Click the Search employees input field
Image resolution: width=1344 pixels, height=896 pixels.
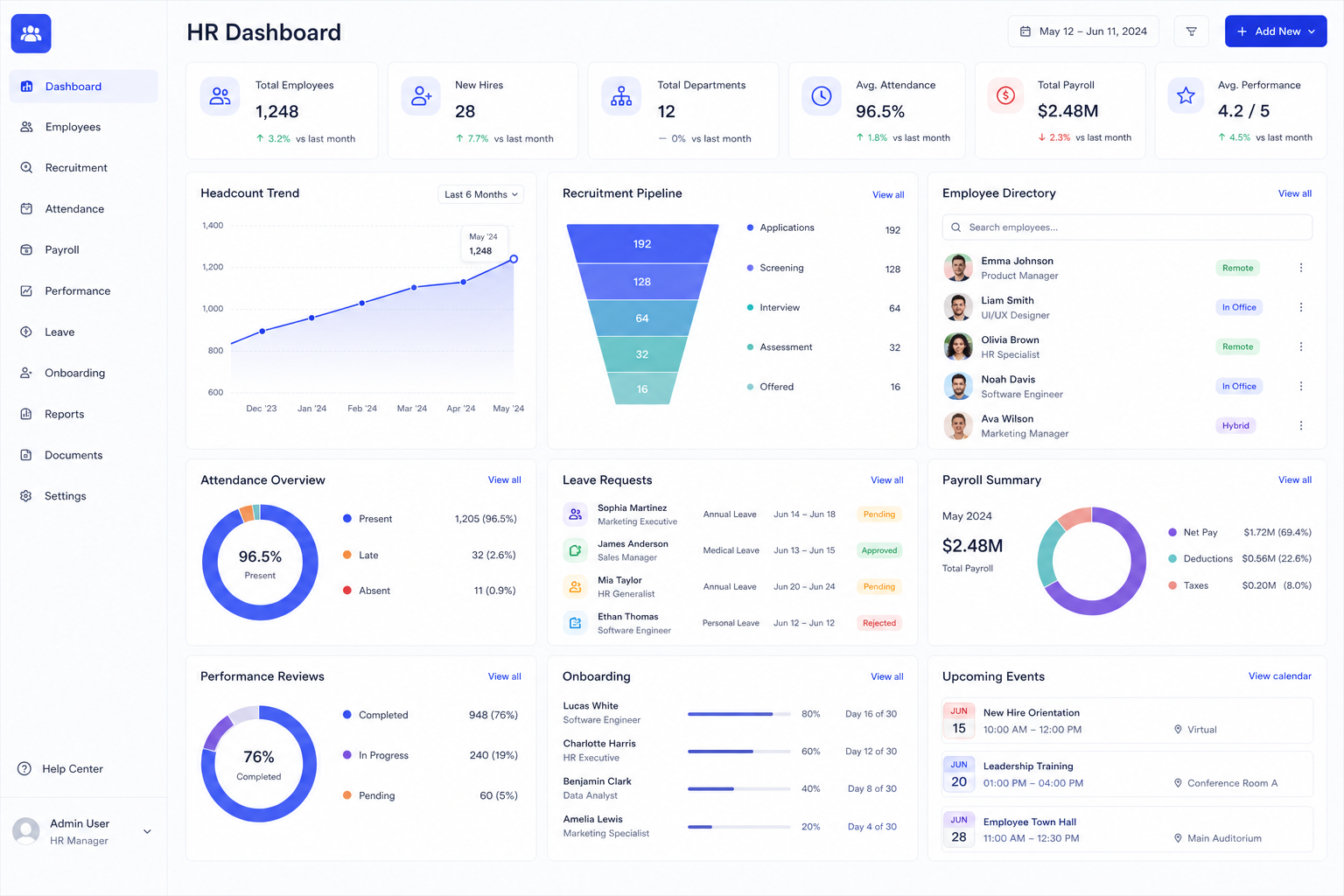pos(1127,227)
